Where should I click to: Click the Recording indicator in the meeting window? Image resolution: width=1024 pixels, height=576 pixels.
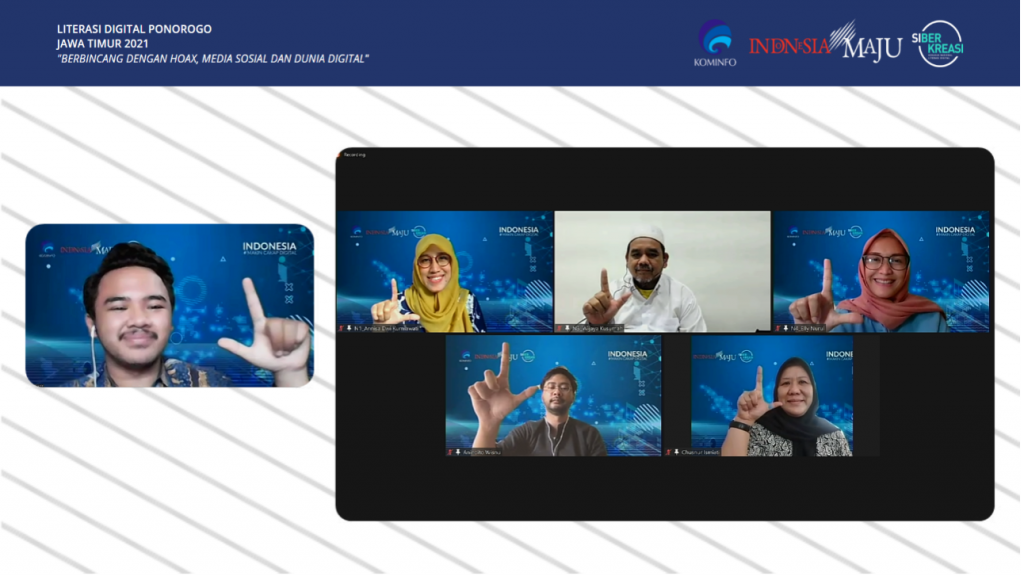click(x=354, y=155)
